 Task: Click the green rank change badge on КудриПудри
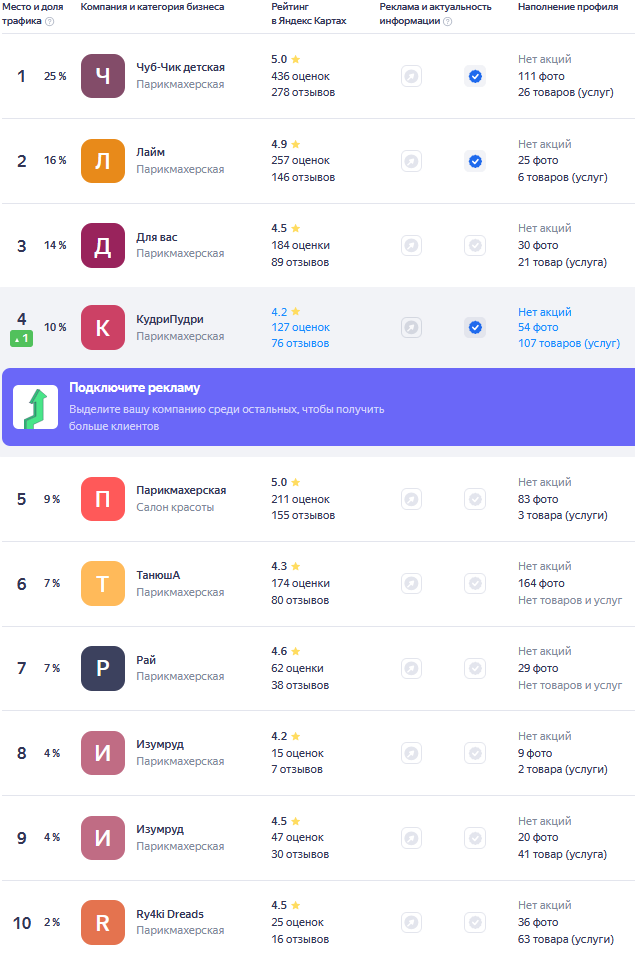point(22,339)
